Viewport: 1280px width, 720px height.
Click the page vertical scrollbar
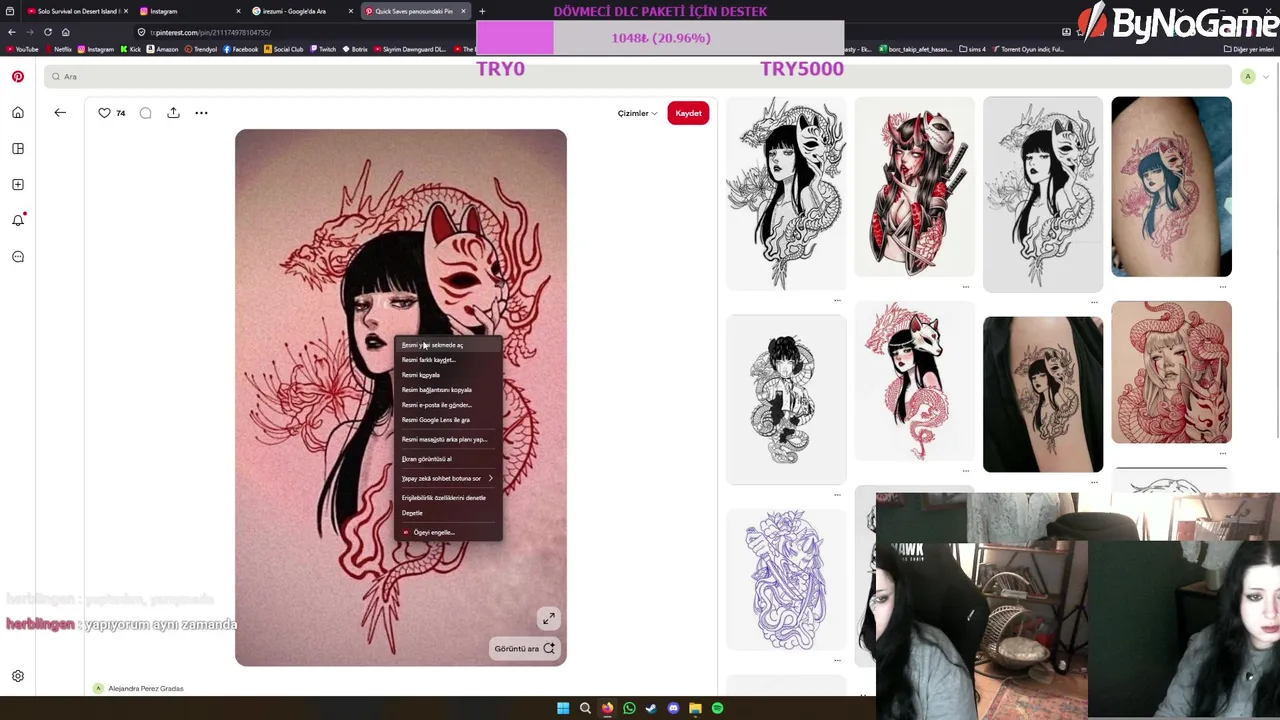[1276, 252]
